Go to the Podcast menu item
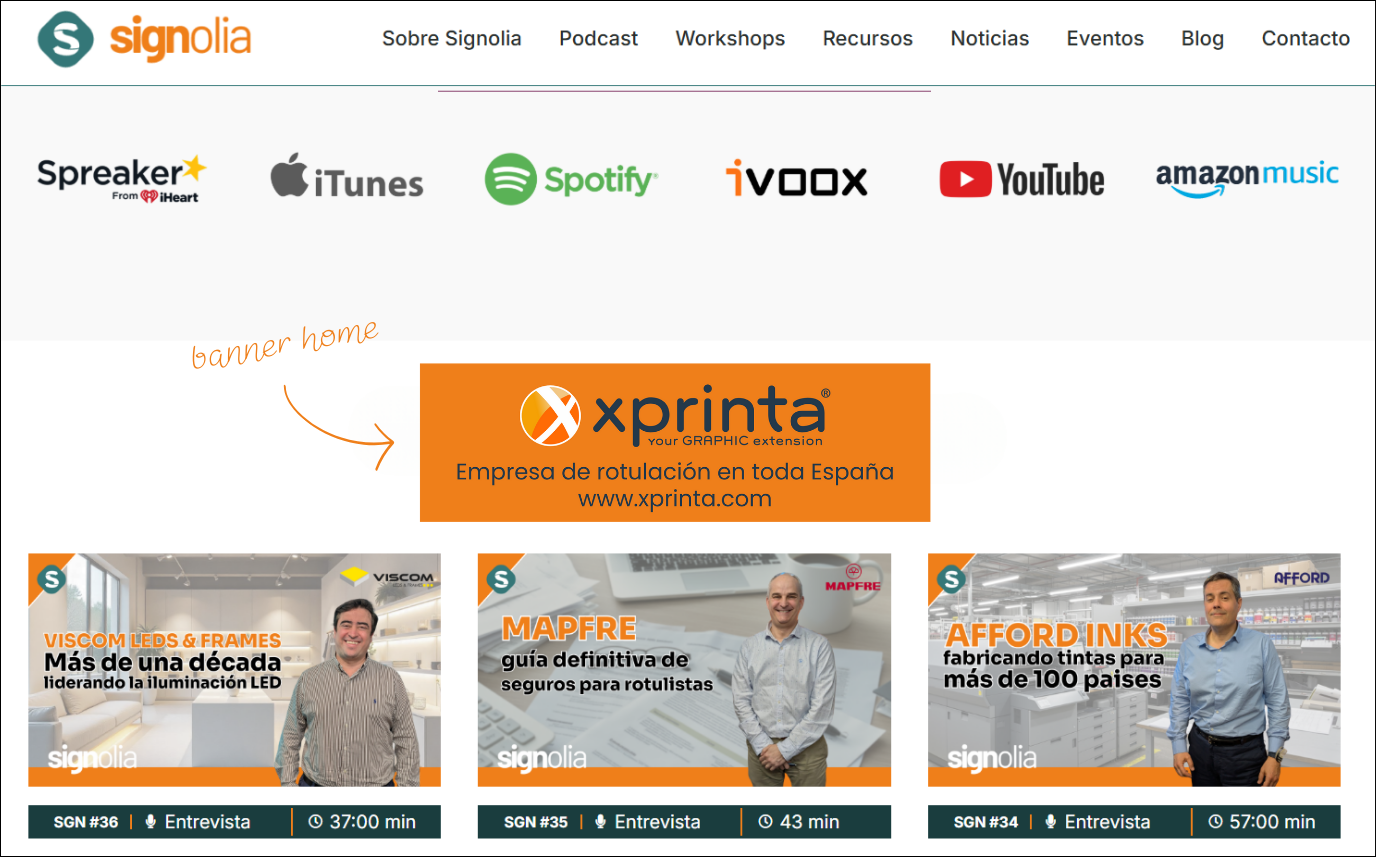Screen dimensions: 1377x858 [x=599, y=39]
